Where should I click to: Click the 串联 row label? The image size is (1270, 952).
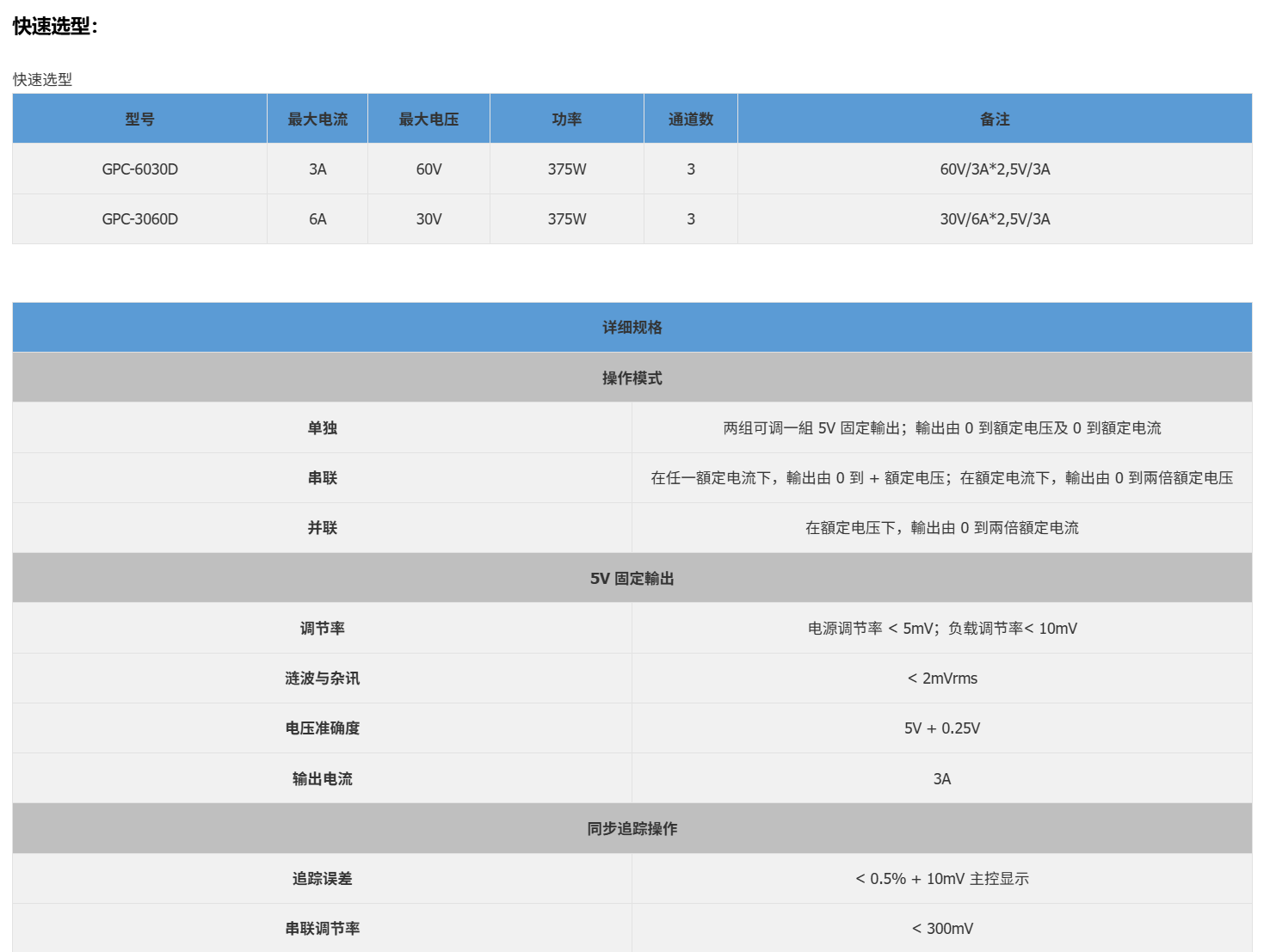tap(323, 478)
